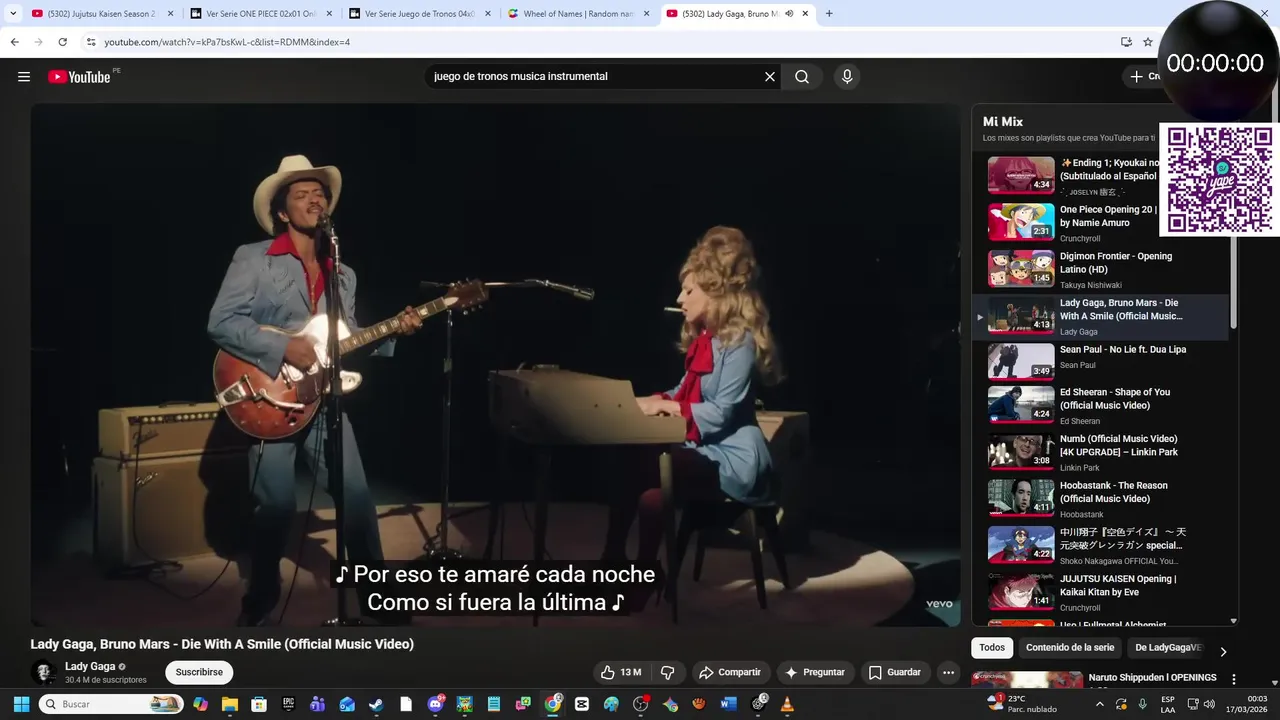The width and height of the screenshot is (1280, 720).
Task: Open VLC media player from taskbar
Action: click(x=787, y=704)
